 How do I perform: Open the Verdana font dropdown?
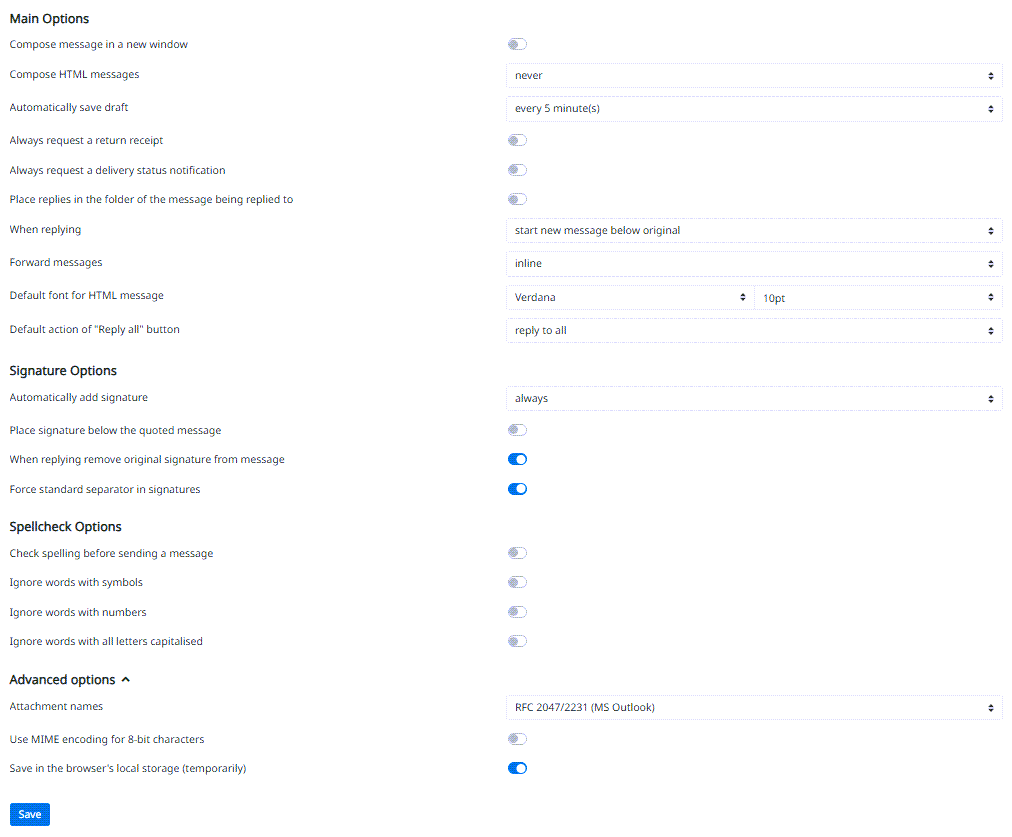pos(630,297)
